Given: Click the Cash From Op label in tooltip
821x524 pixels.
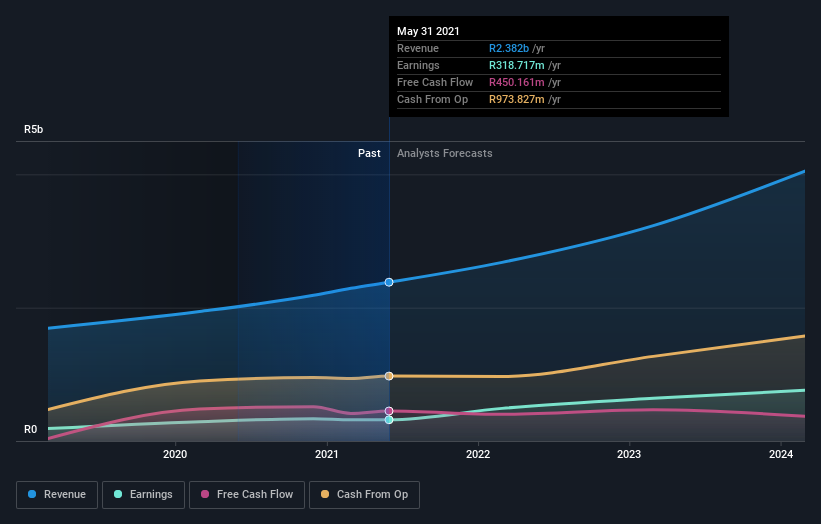Looking at the screenshot, I should 432,99.
